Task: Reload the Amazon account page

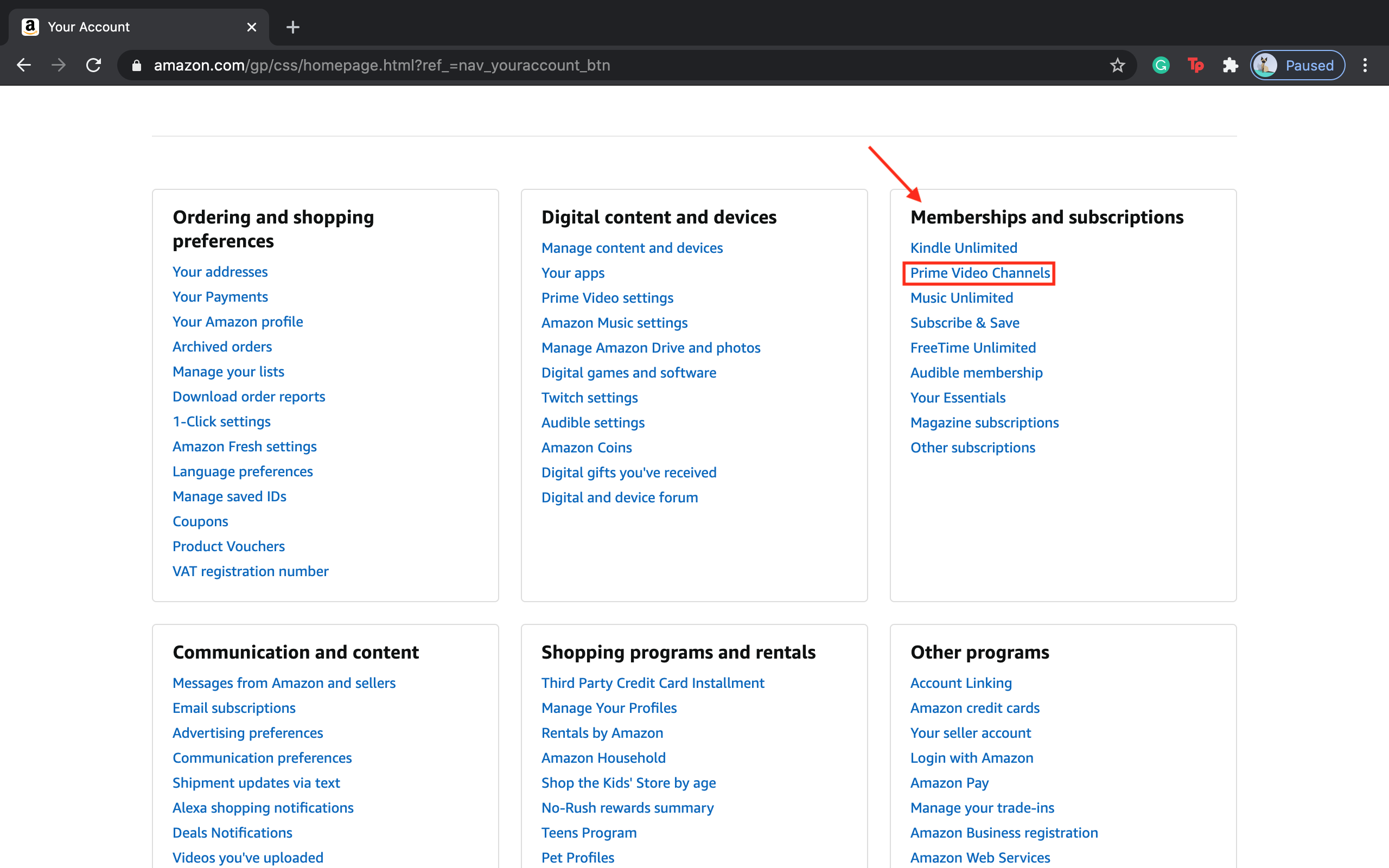Action: pos(93,65)
